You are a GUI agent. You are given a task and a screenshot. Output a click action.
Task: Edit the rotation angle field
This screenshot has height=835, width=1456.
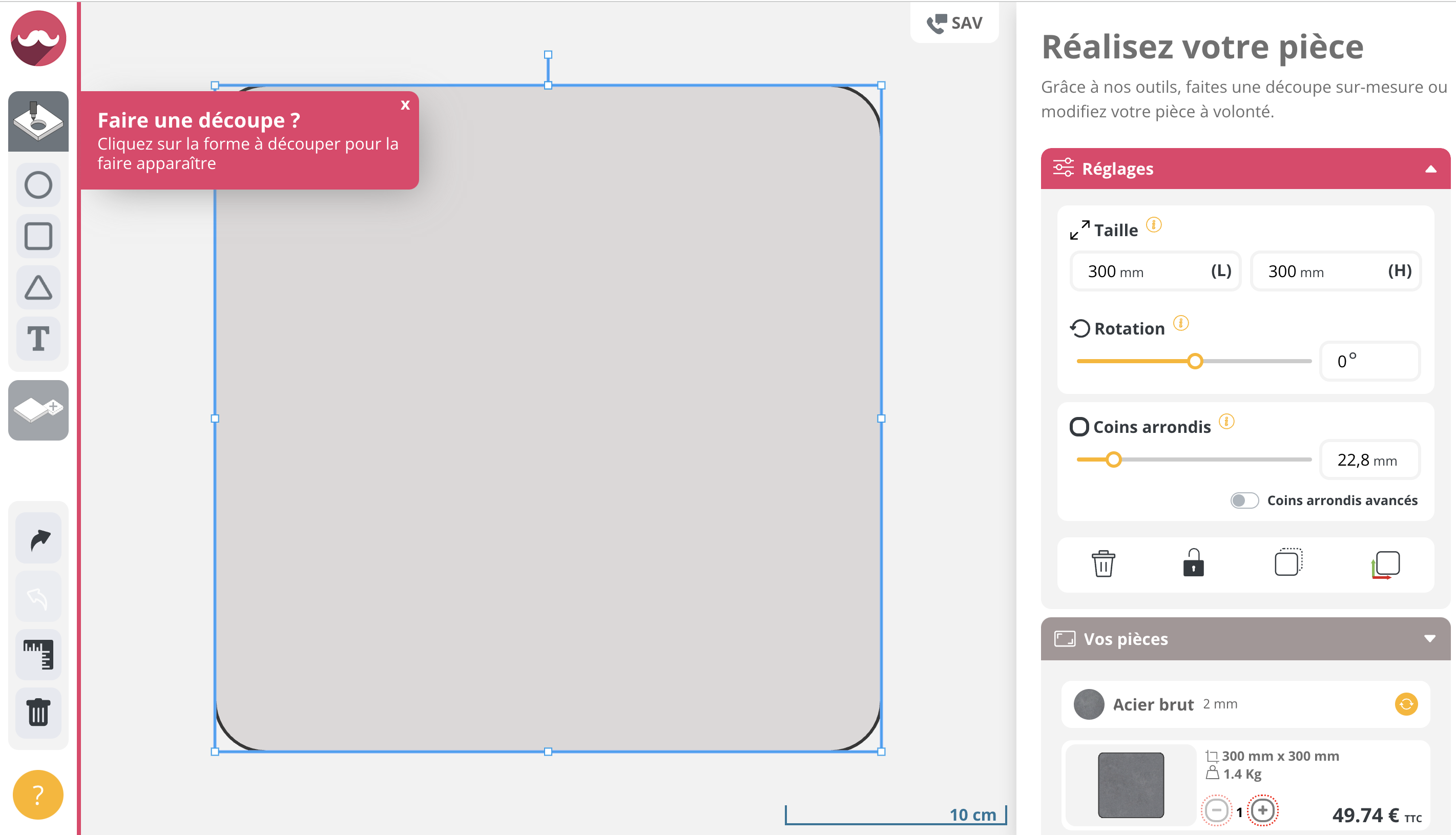(x=1370, y=361)
